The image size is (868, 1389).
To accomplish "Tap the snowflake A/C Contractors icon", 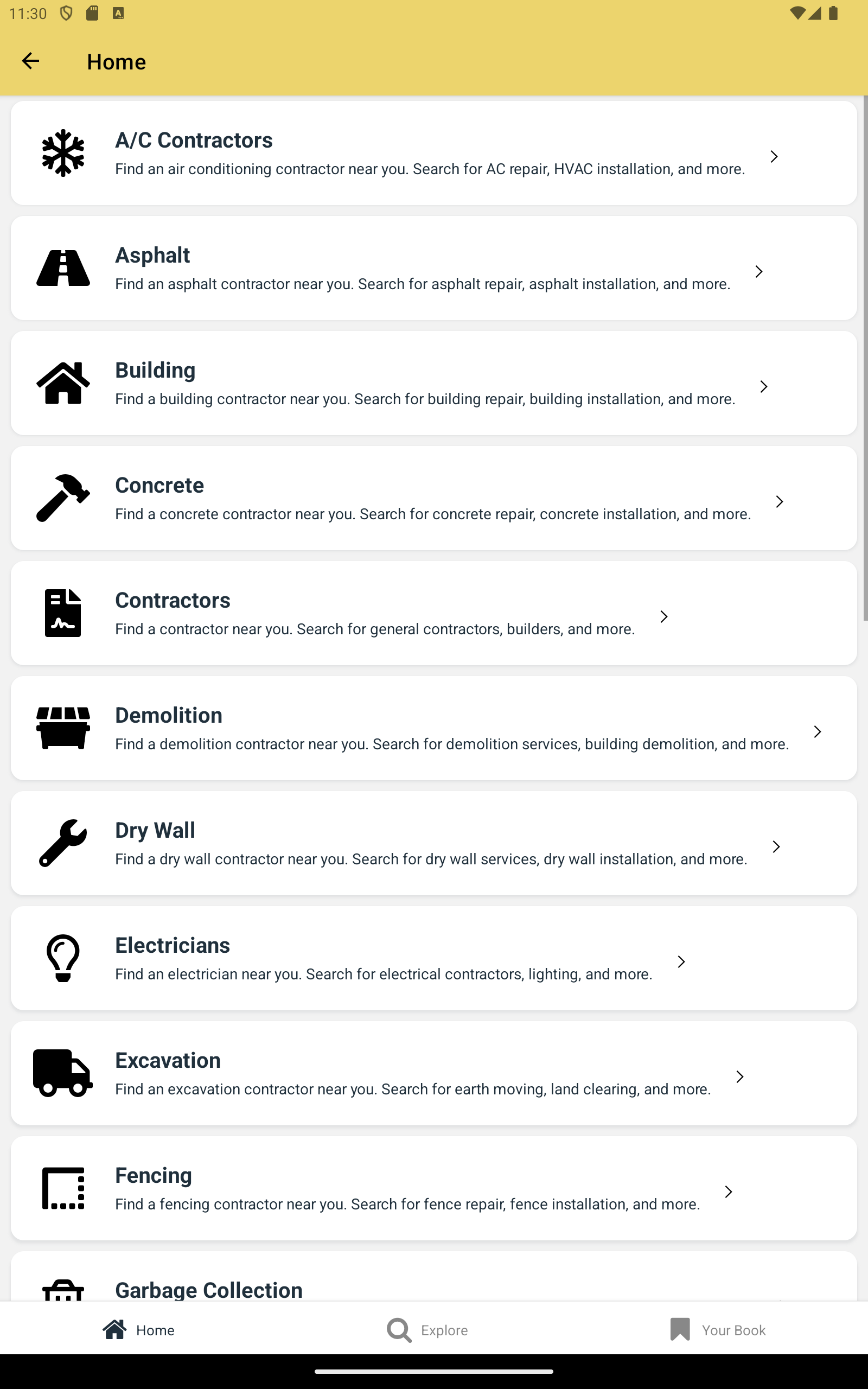I will [63, 153].
